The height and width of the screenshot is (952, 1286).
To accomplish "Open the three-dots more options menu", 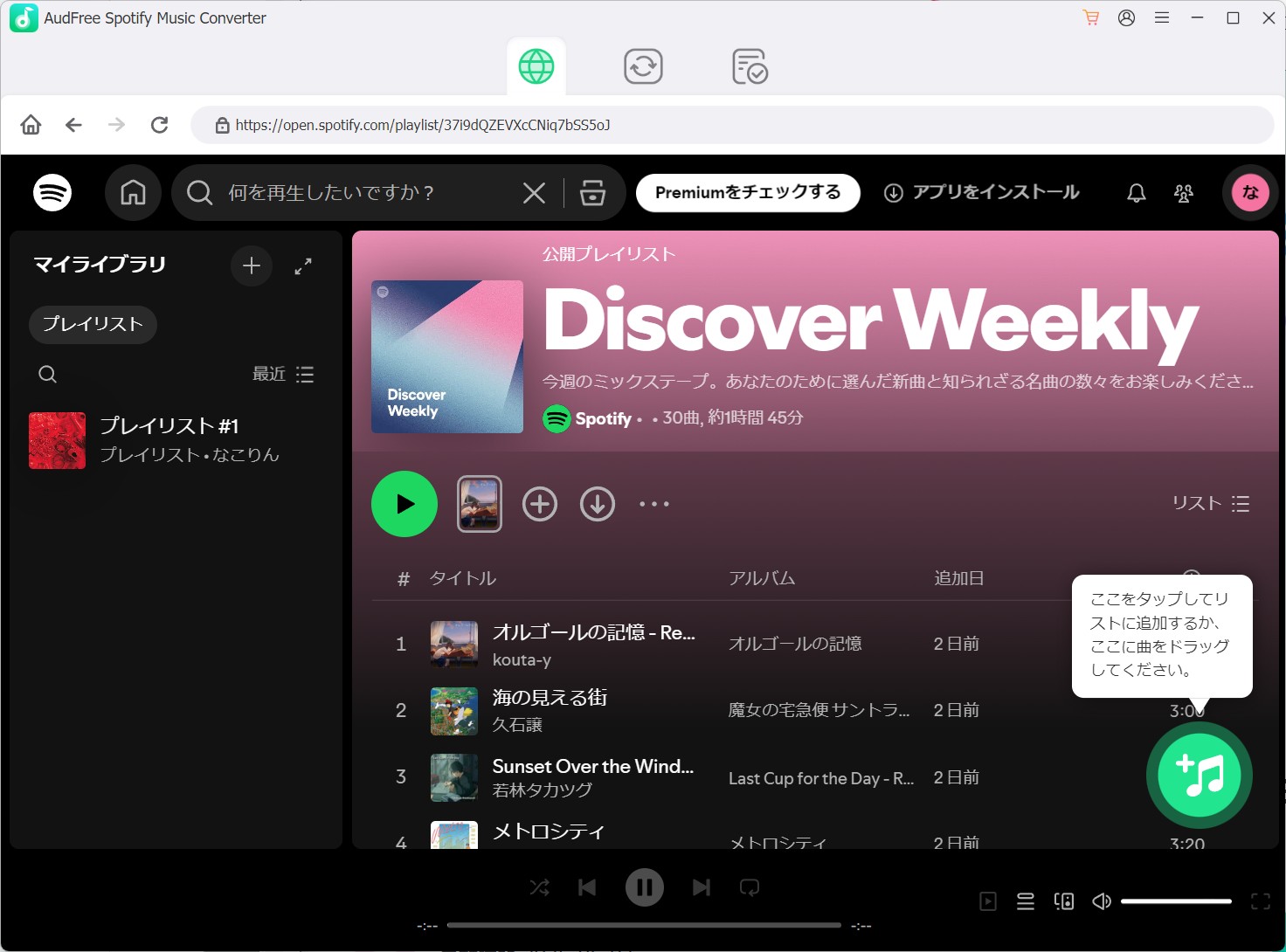I will pos(654,504).
